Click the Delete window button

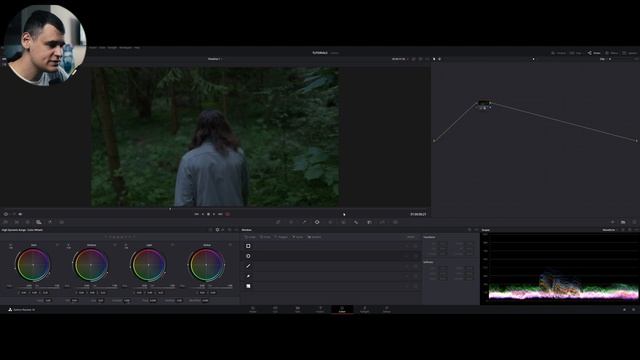point(411,237)
